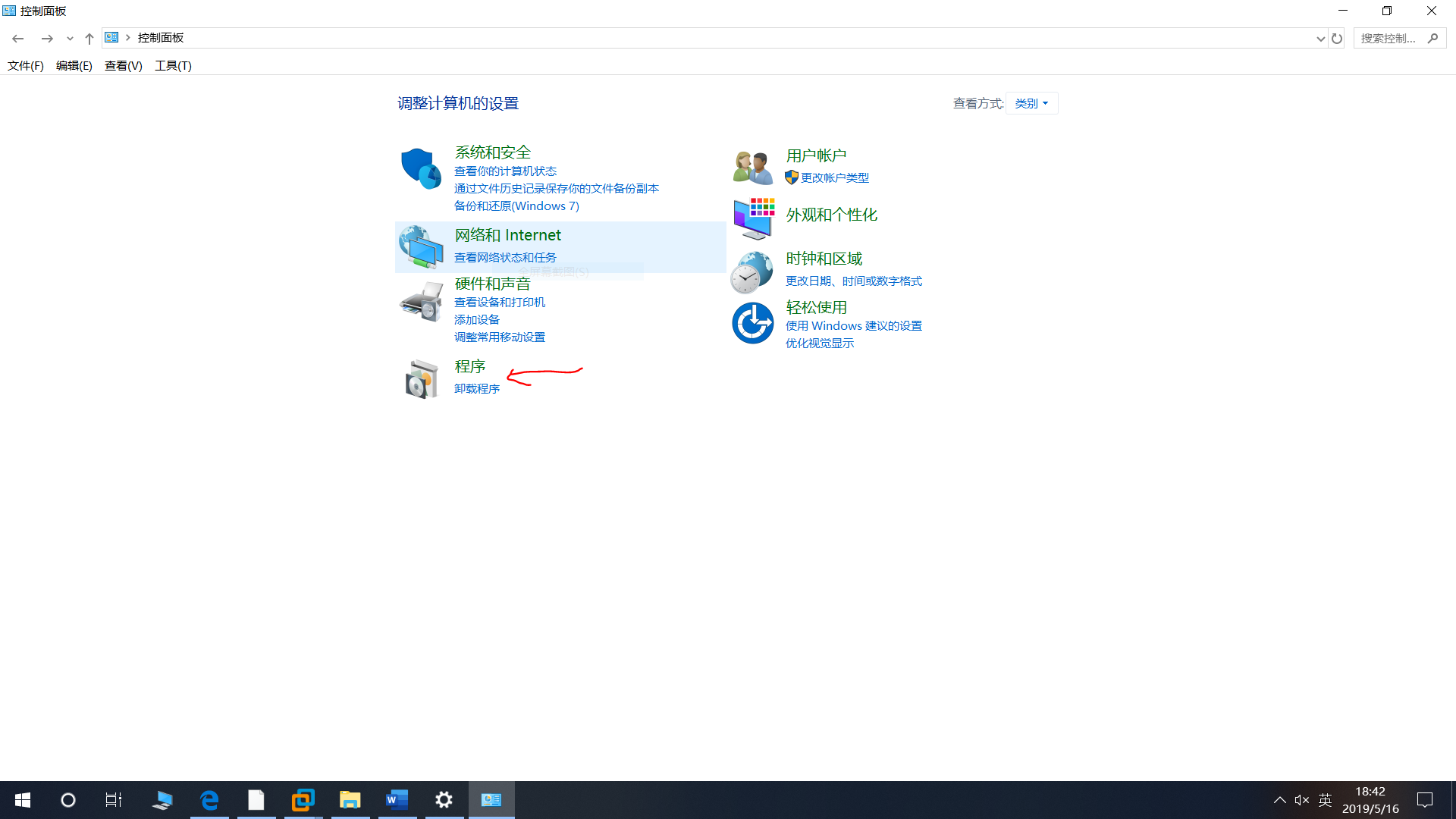1456x819 pixels.
Task: Expand the 类别 view-by dropdown
Action: (1031, 104)
